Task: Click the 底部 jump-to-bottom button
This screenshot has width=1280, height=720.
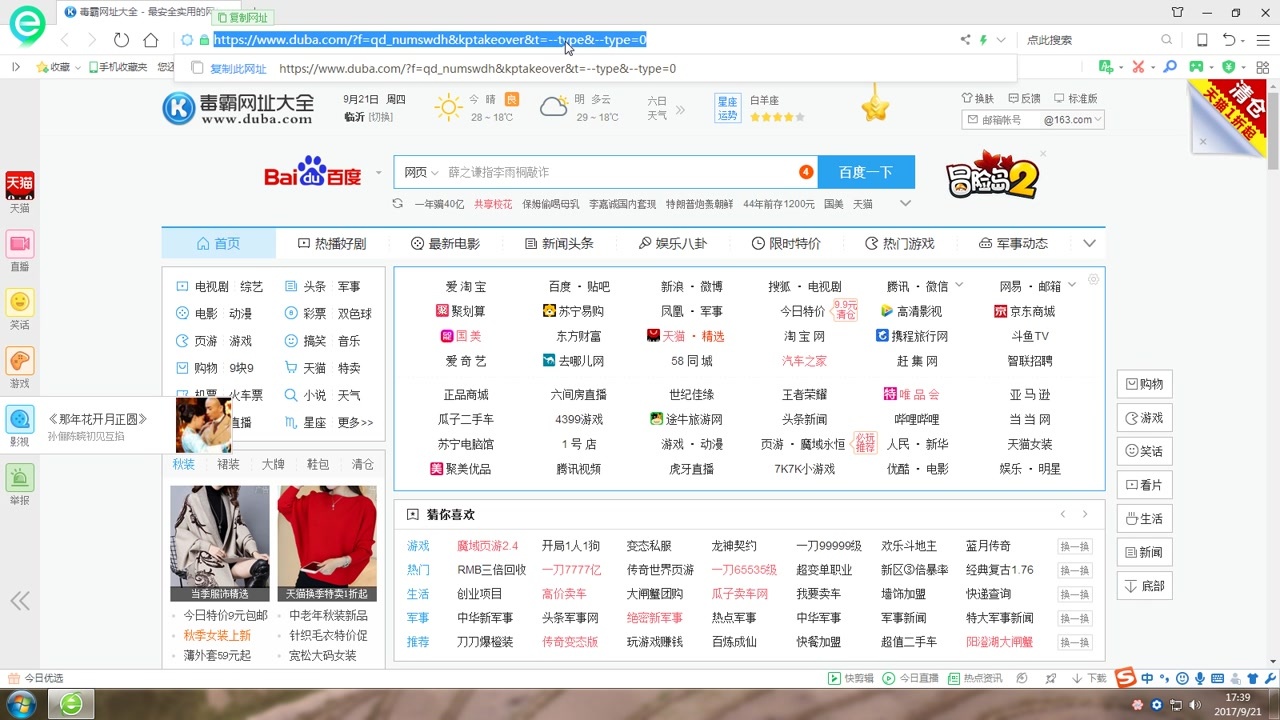Action: (x=1144, y=586)
